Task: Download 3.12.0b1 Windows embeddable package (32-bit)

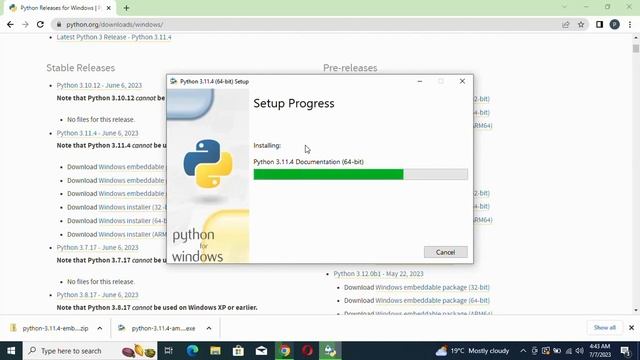Action: (x=432, y=287)
